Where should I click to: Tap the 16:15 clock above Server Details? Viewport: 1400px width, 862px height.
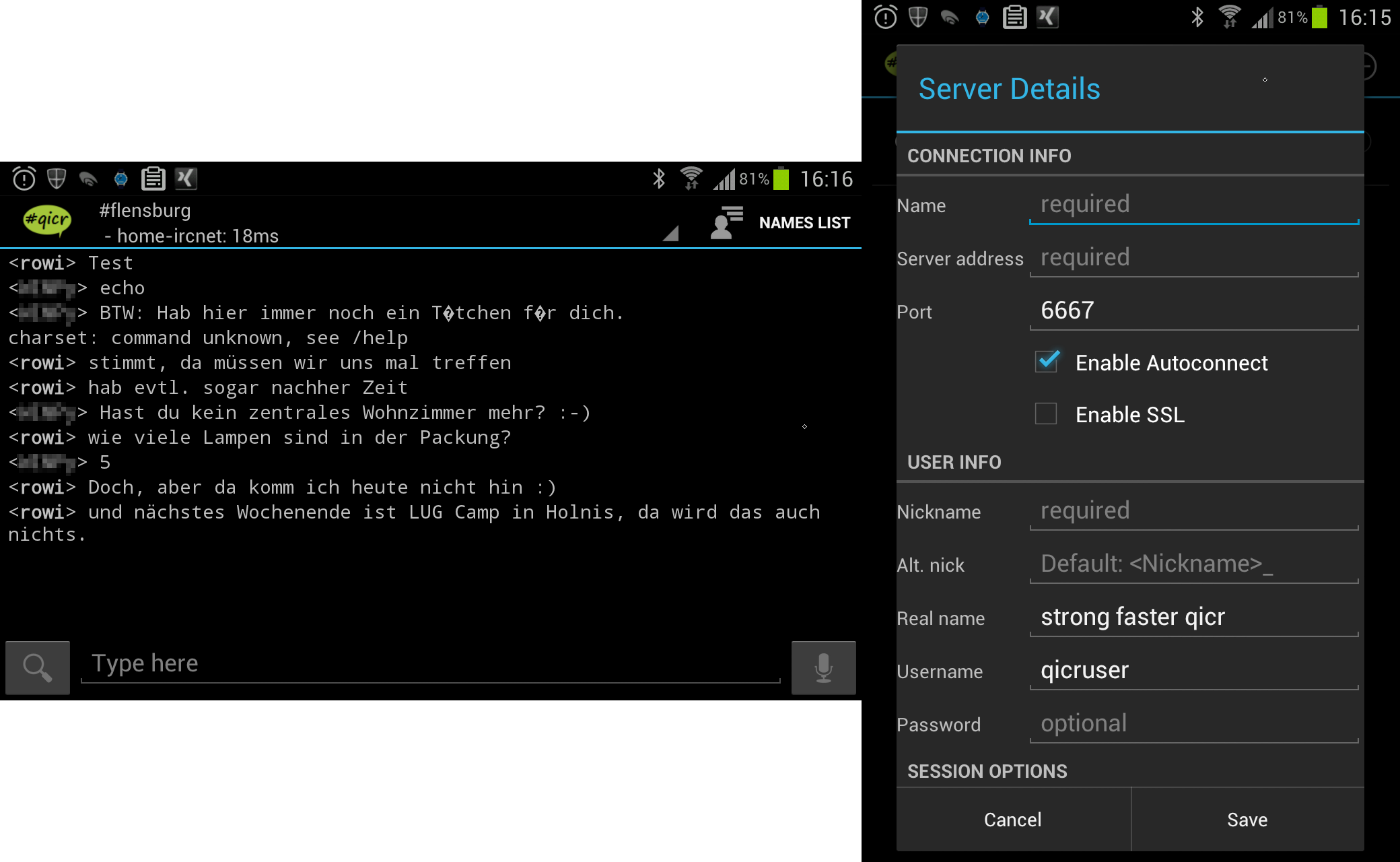pyautogui.click(x=1364, y=18)
